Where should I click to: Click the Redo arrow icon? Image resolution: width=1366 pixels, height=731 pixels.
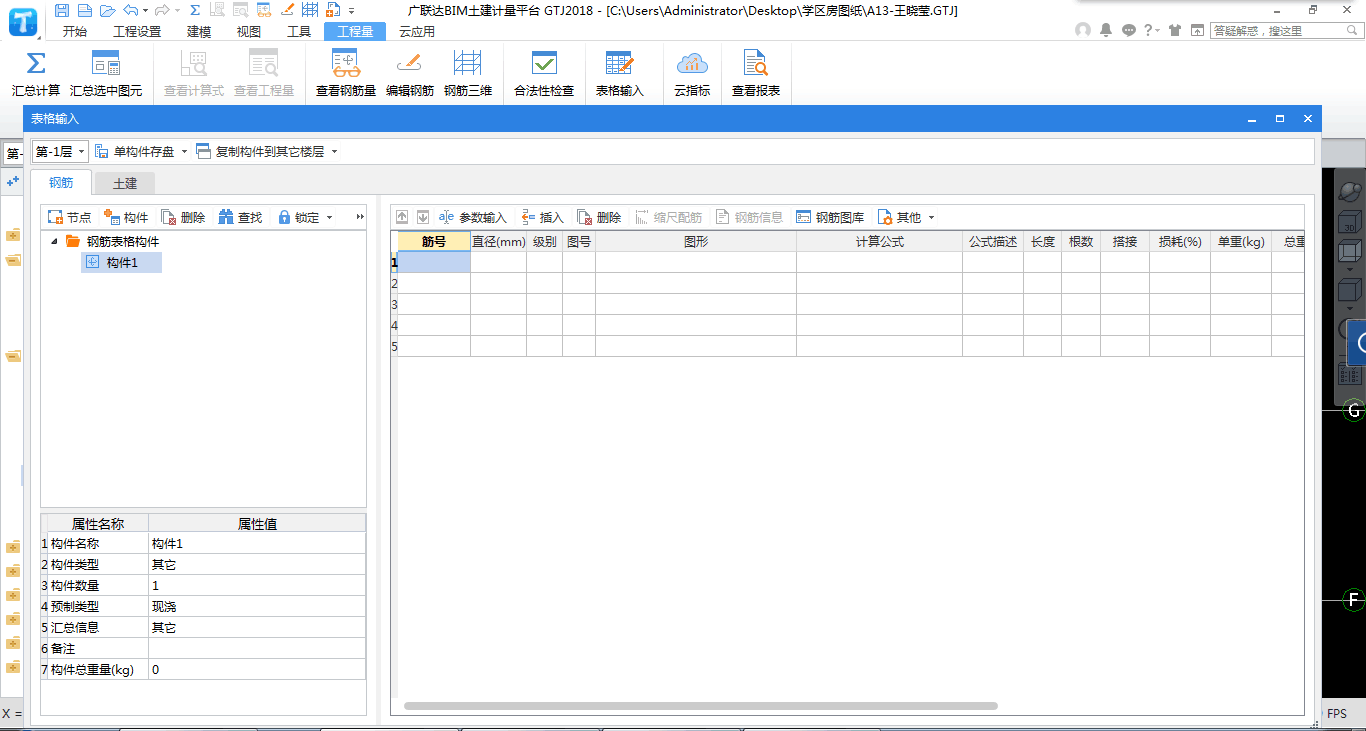click(x=161, y=10)
